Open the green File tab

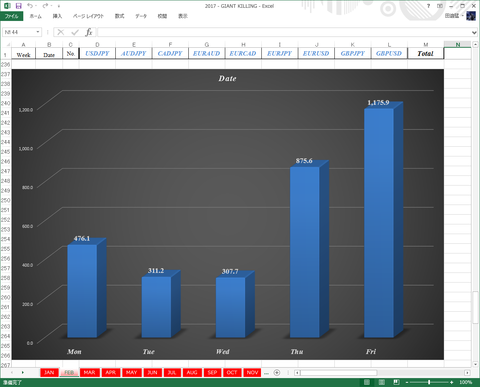coord(12,16)
